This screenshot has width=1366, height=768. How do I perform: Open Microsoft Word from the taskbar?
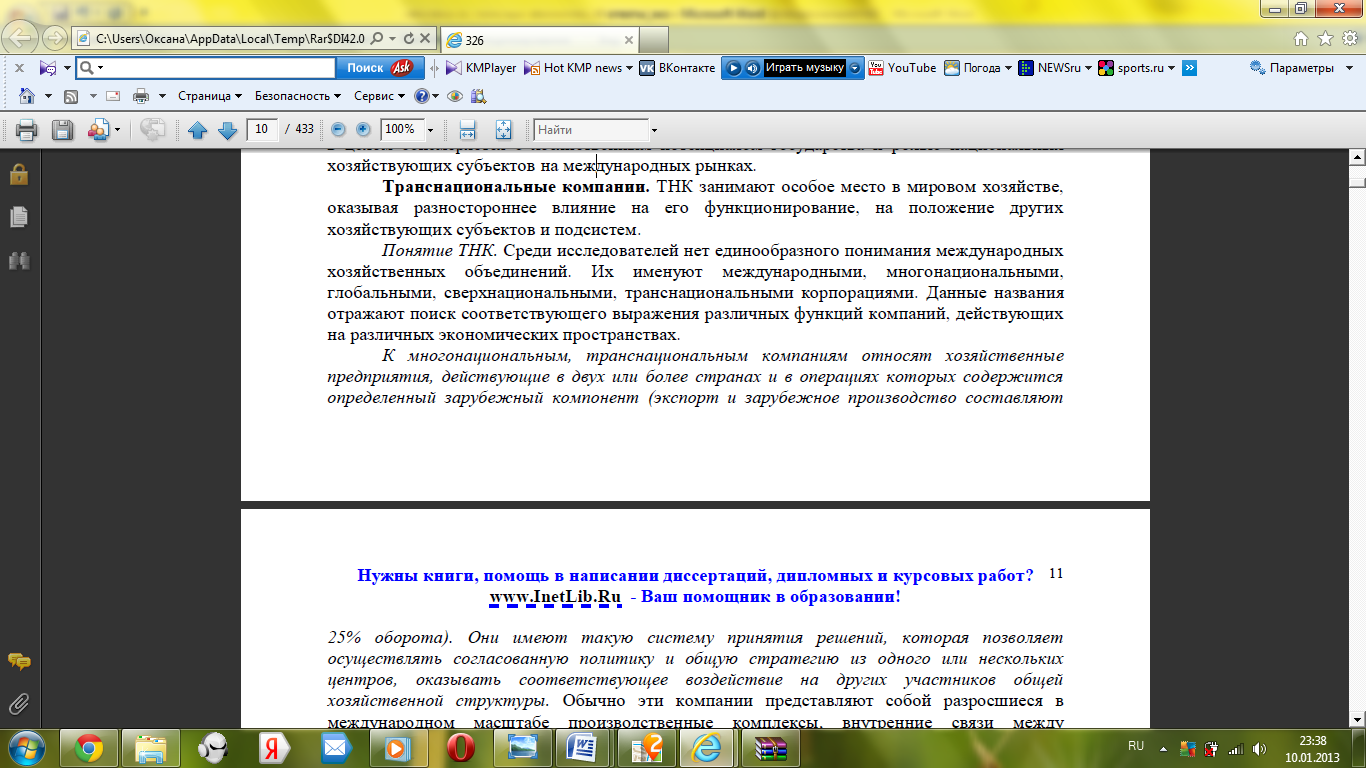coord(582,747)
